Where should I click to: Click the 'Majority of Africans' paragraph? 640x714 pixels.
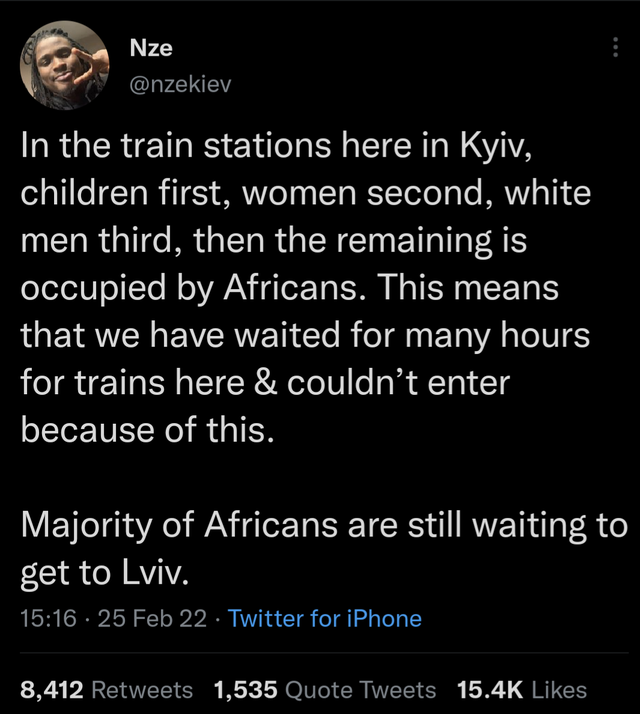click(x=324, y=549)
